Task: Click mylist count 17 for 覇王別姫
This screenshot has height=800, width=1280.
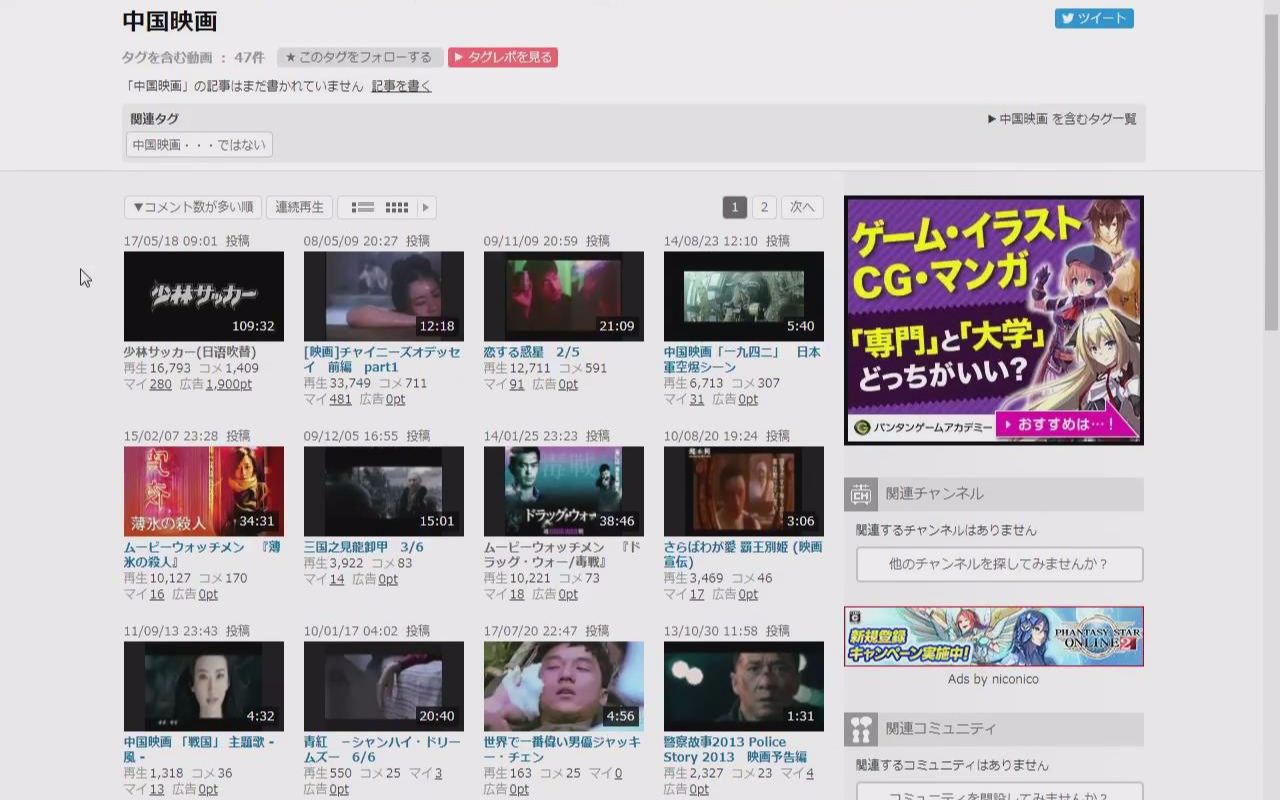Action: tap(696, 594)
